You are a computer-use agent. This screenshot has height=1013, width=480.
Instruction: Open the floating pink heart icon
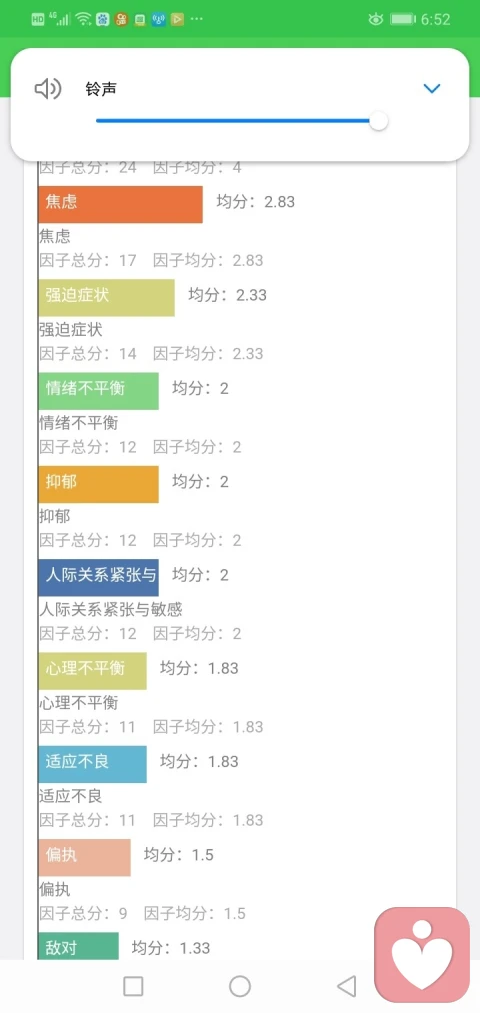(423, 955)
